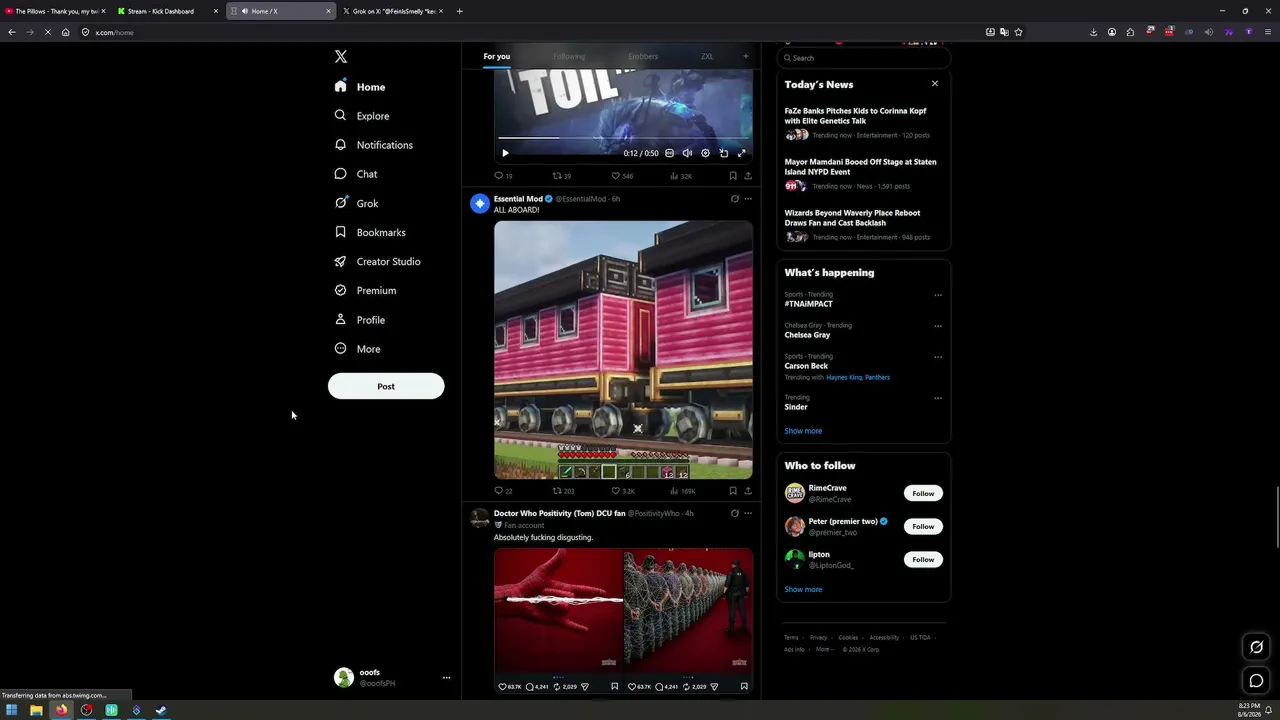
Task: Enter fullscreen on the top video
Action: [741, 153]
